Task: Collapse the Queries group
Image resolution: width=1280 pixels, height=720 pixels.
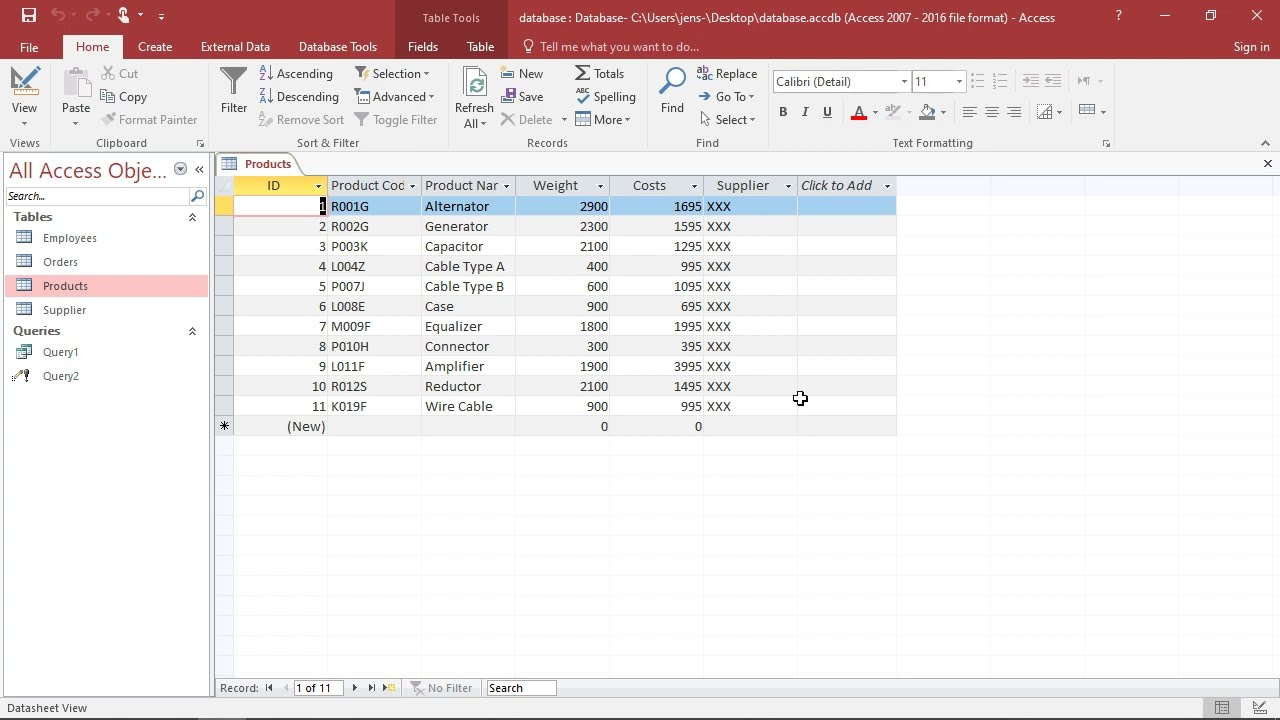Action: click(x=192, y=331)
